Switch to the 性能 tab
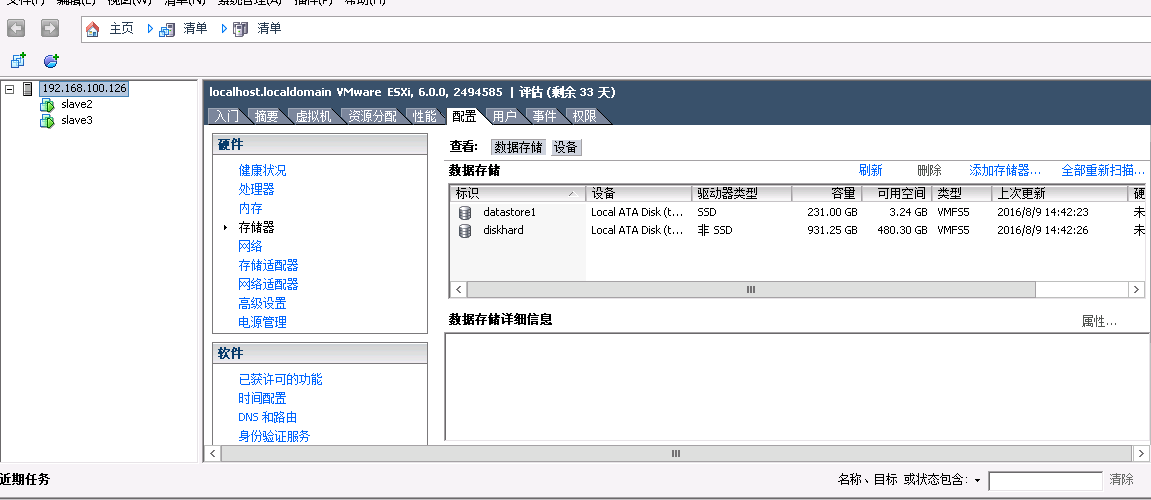Viewport: 1151px width, 500px height. coord(424,116)
